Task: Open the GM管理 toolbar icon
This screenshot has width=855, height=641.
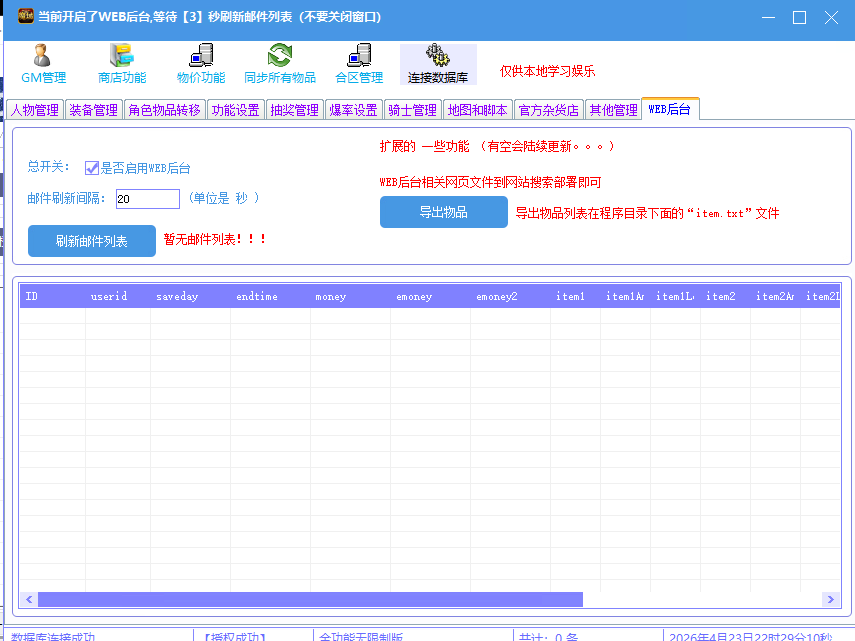Action: tap(43, 63)
